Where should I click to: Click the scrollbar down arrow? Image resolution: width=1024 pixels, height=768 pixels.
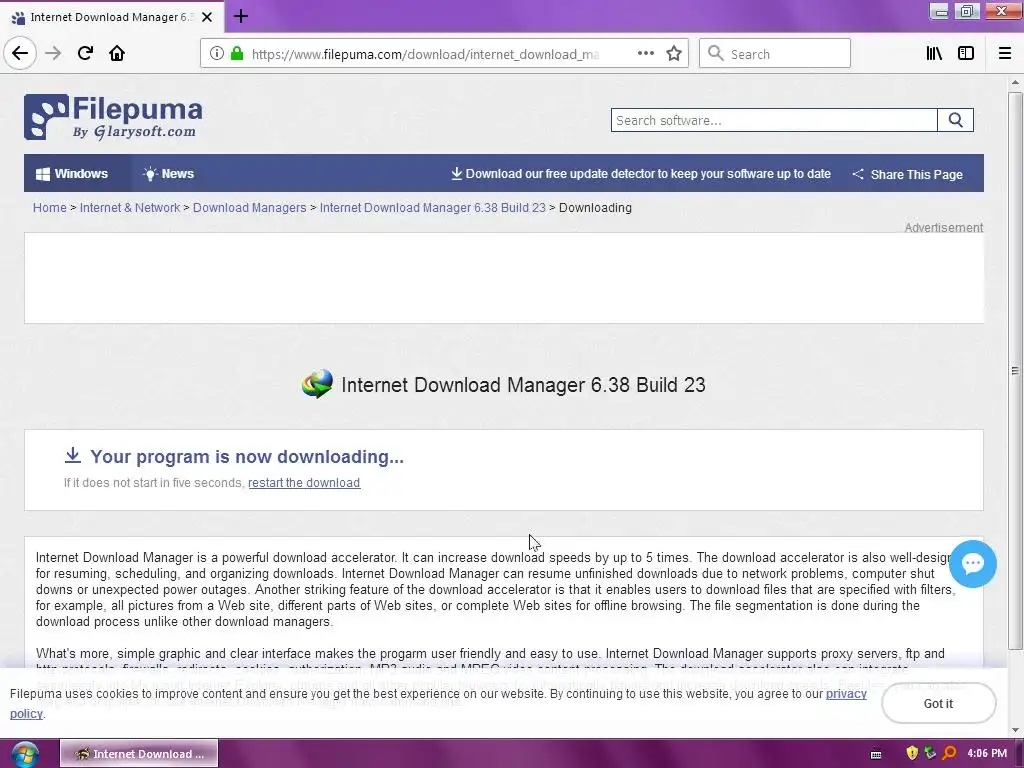[x=1015, y=730]
